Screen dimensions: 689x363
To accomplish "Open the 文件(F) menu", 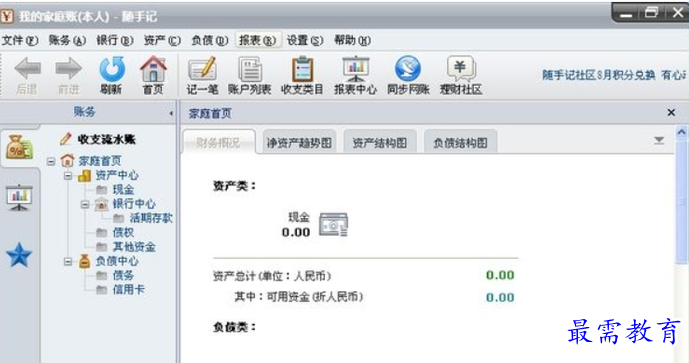I will click(20, 40).
